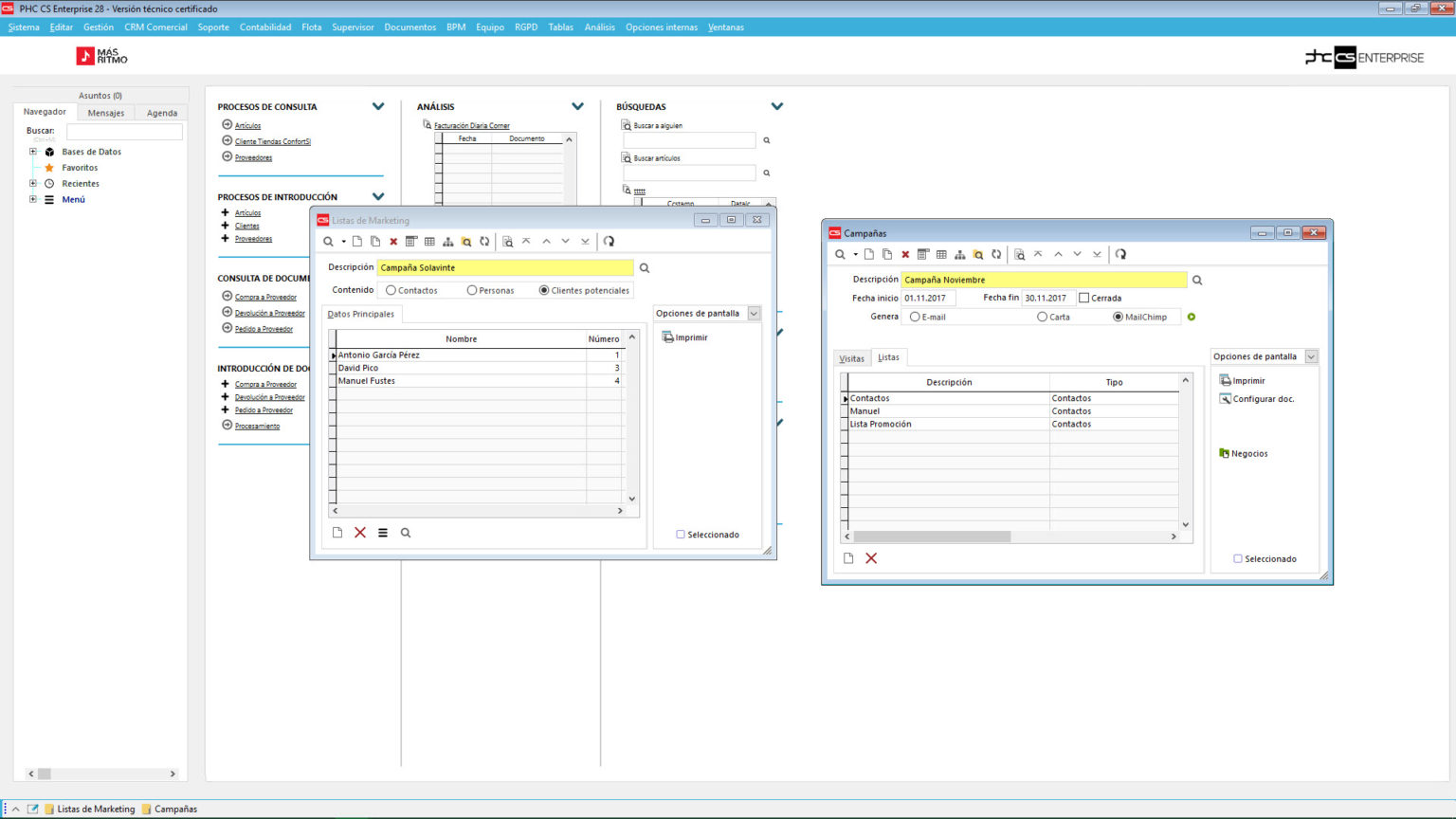Image resolution: width=1456 pixels, height=819 pixels.
Task: Select the Contactos radio button in Listas de Marketing
Action: 391,290
